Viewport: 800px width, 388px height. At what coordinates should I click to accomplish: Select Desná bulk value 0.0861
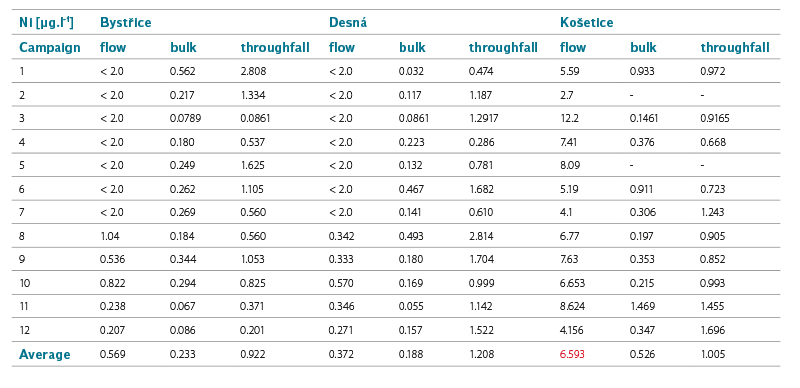(x=414, y=118)
